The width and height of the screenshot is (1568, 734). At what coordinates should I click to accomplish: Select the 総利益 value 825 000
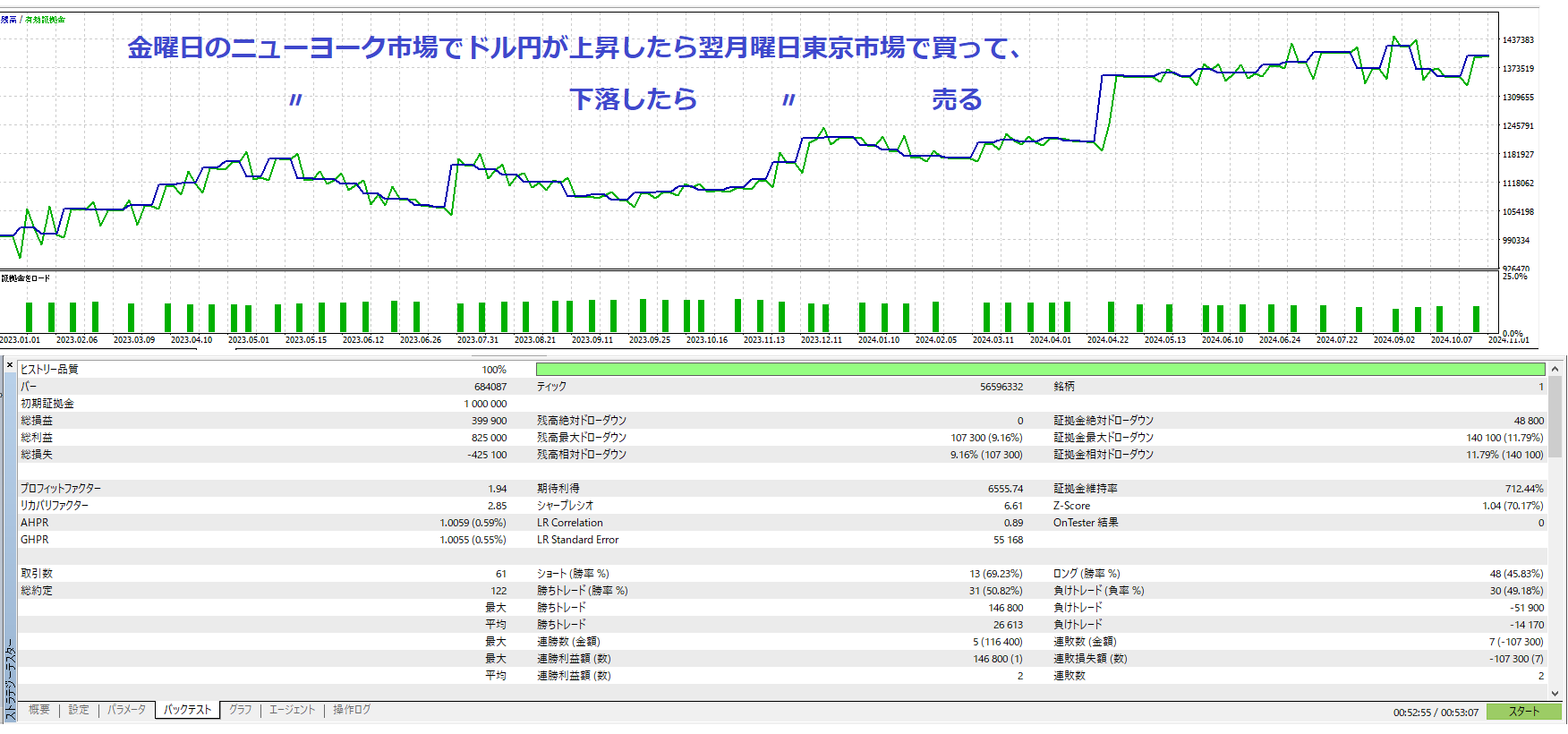coord(489,438)
